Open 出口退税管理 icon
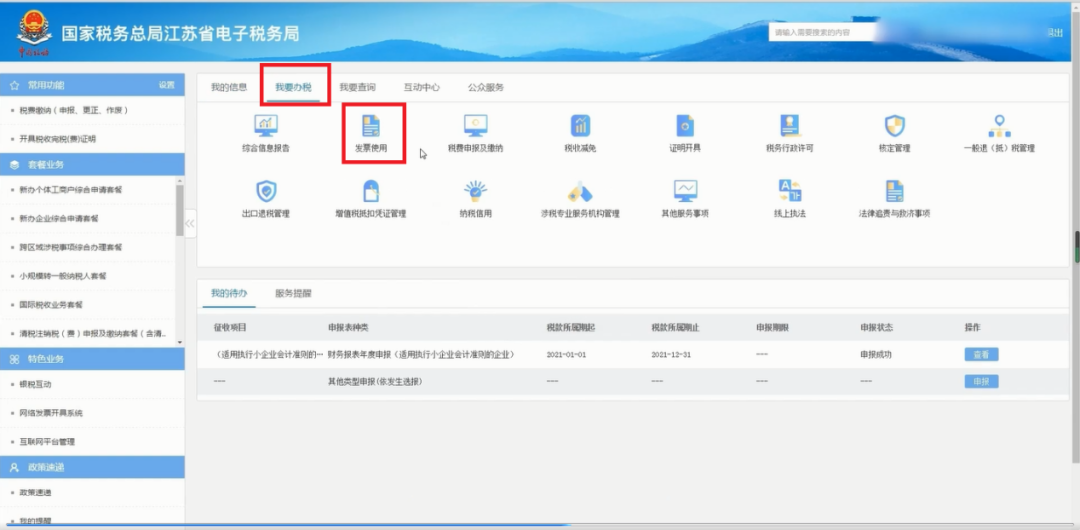The height and width of the screenshot is (530, 1080). (x=265, y=191)
